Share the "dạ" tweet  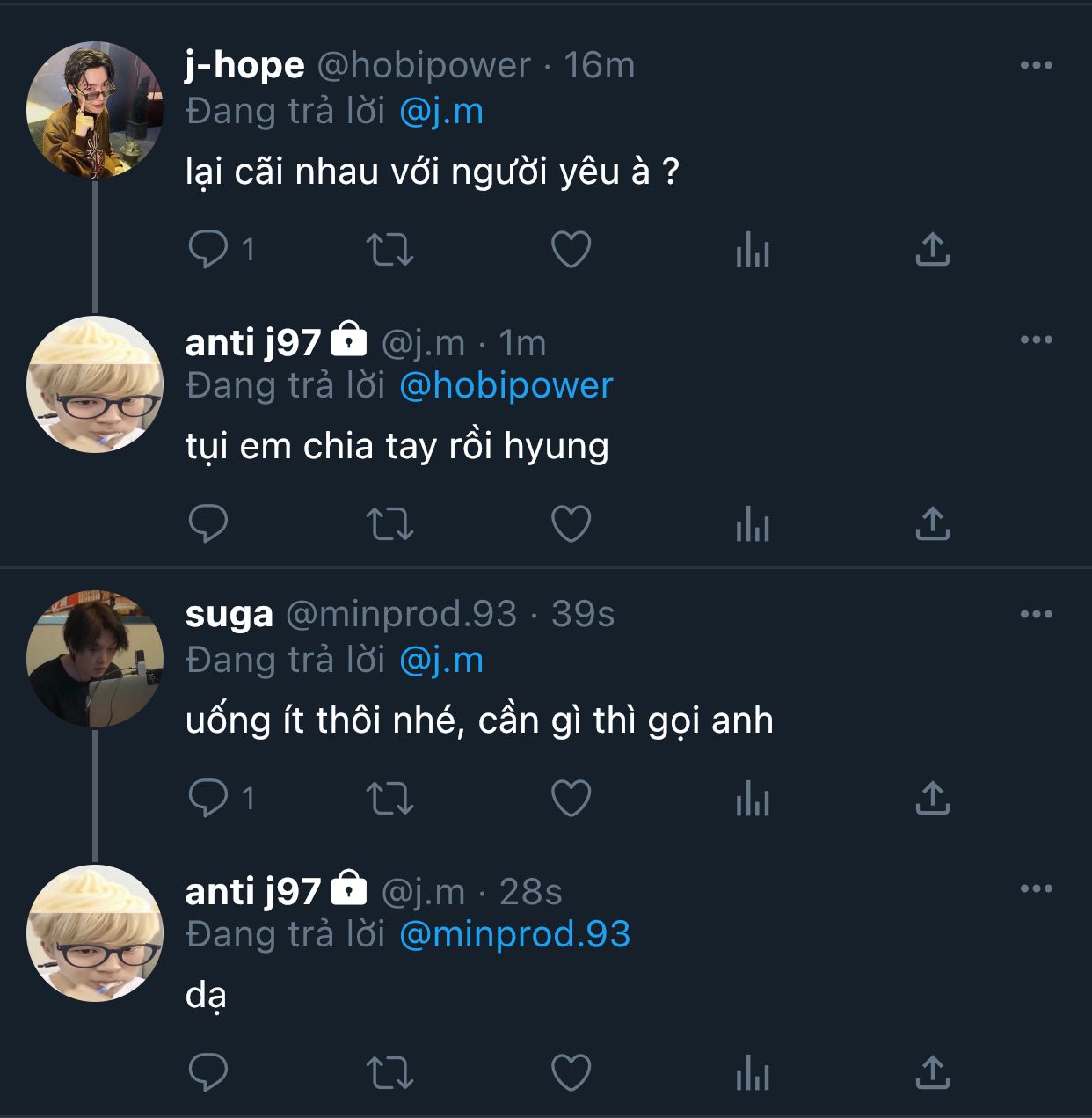pos(933,1072)
